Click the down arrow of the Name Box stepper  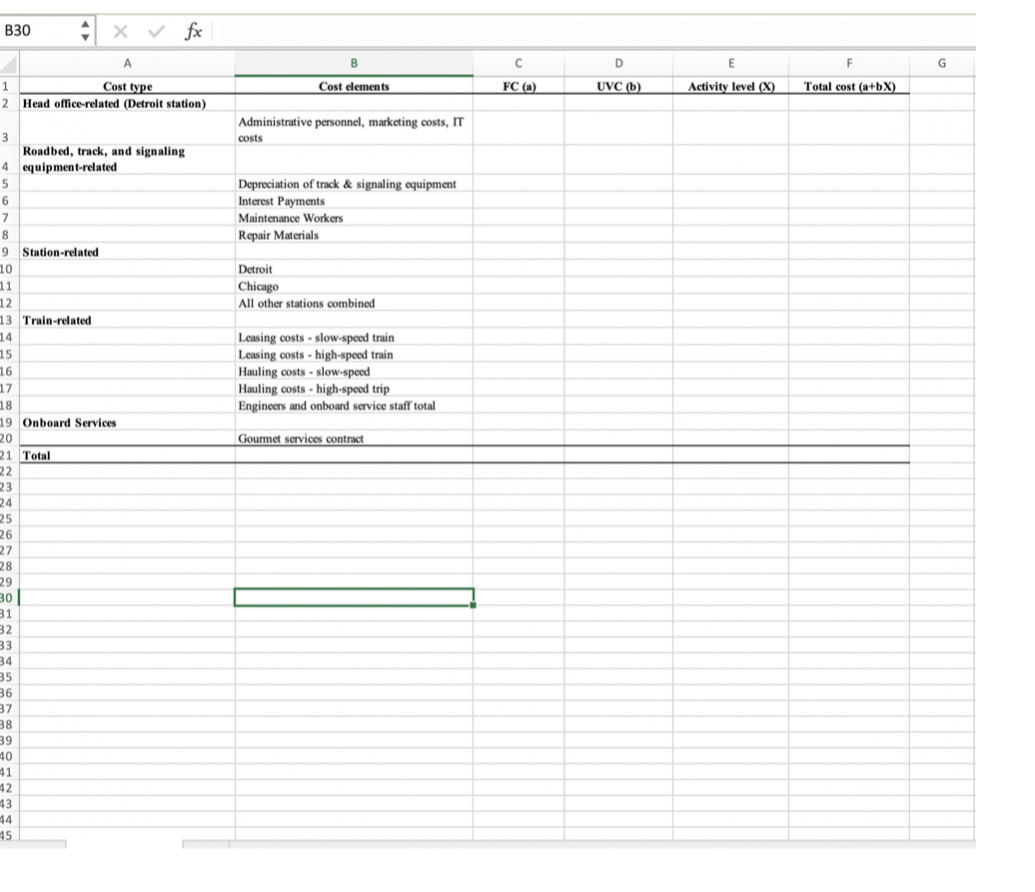pos(85,37)
